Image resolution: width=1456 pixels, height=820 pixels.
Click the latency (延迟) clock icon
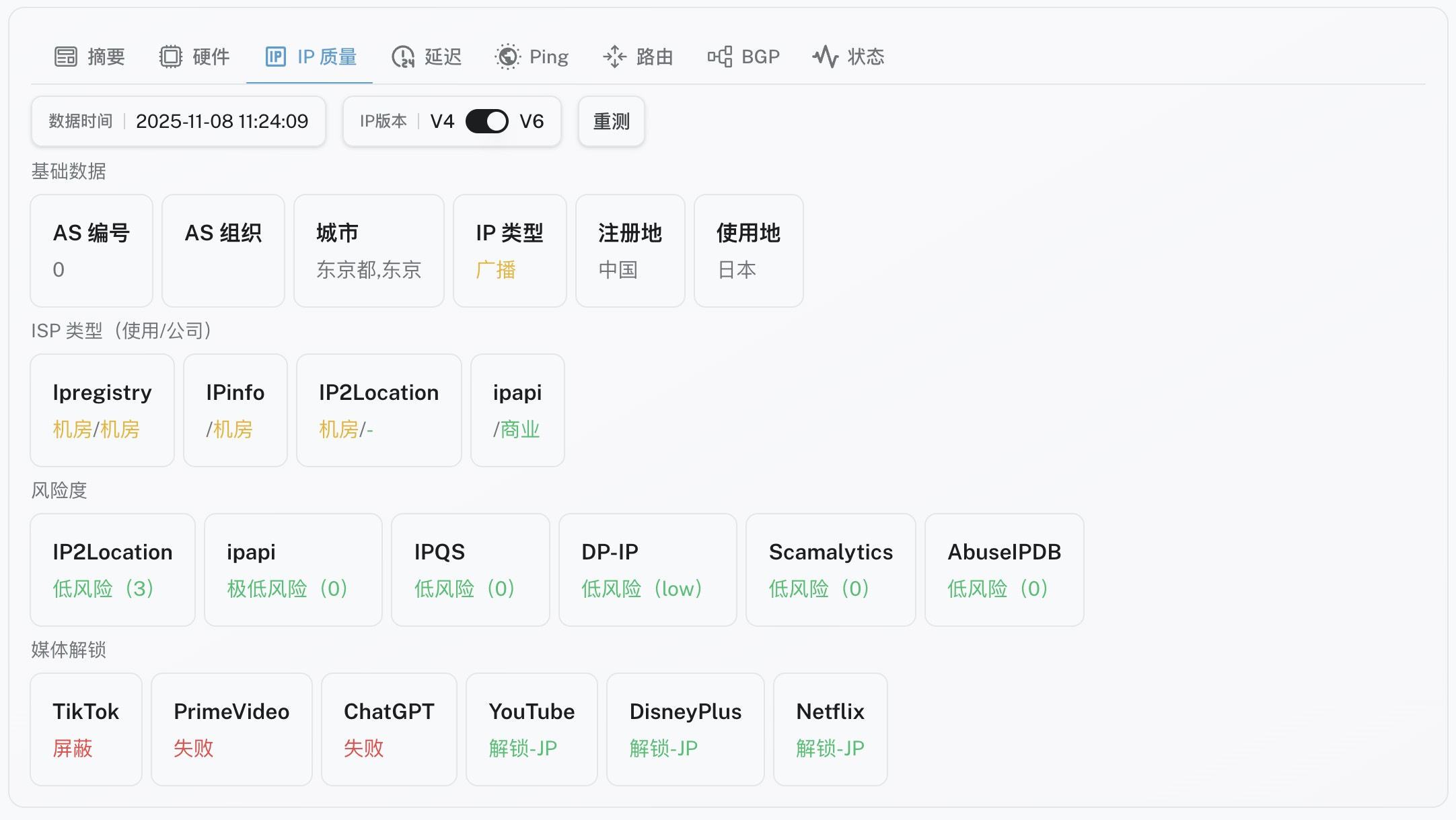pos(403,57)
